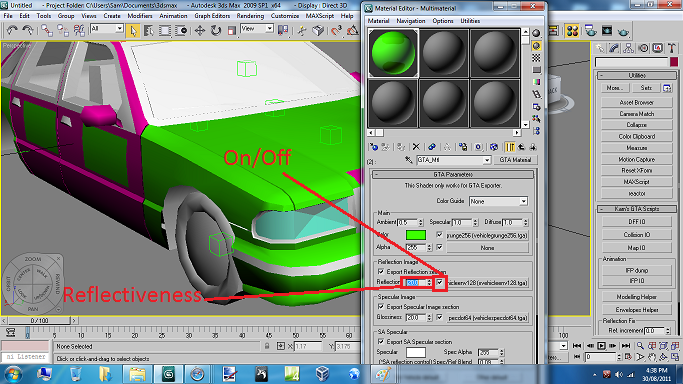This screenshot has height=384, width=683.
Task: Open the GTA_Mtl material name dropdown
Action: point(454,160)
